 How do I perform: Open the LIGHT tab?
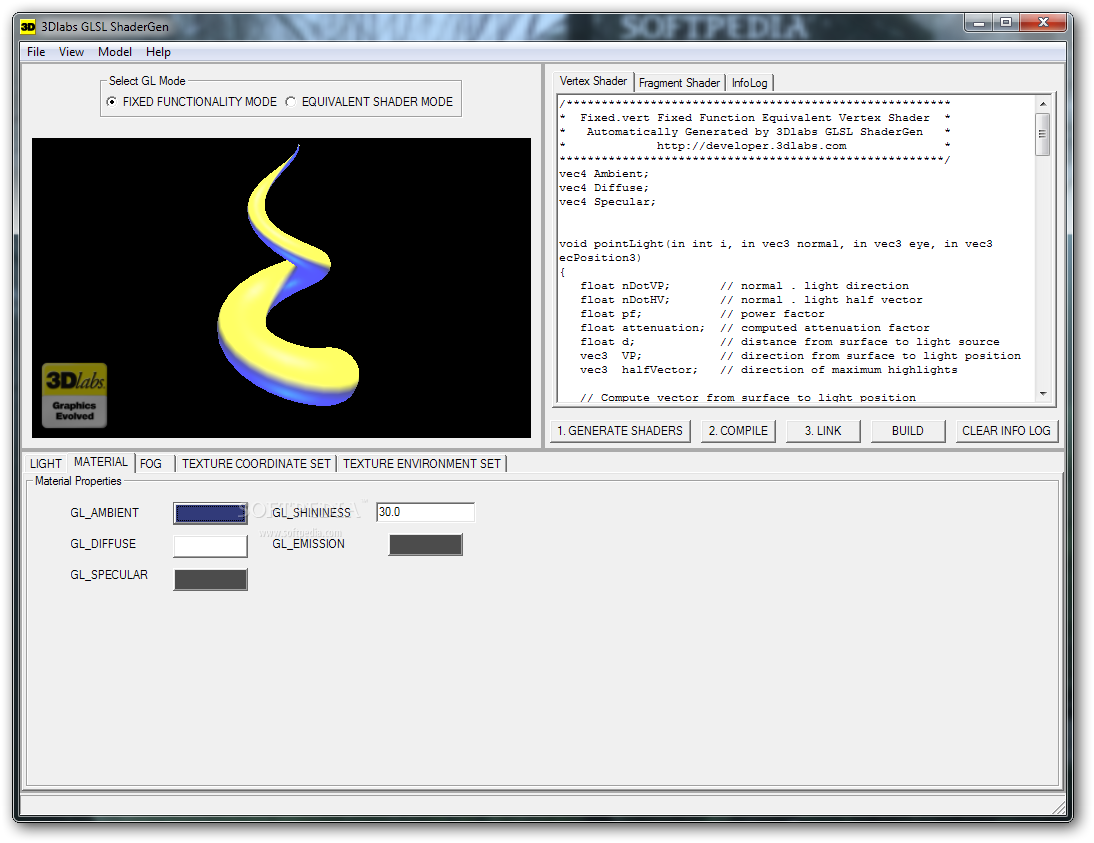46,463
